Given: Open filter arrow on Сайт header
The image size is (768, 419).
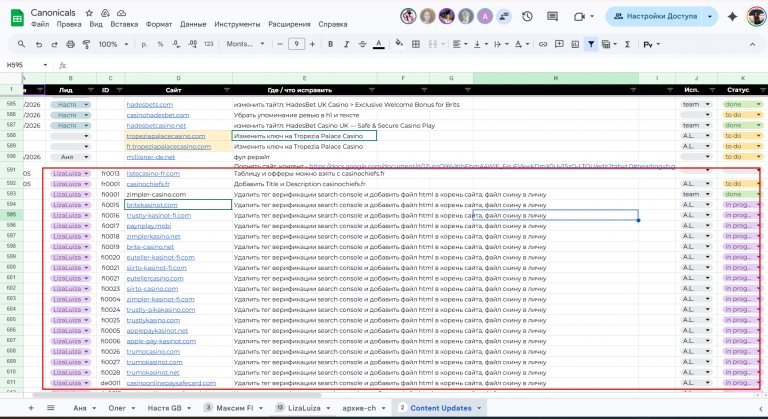Looking at the screenshot, I should coord(227,90).
